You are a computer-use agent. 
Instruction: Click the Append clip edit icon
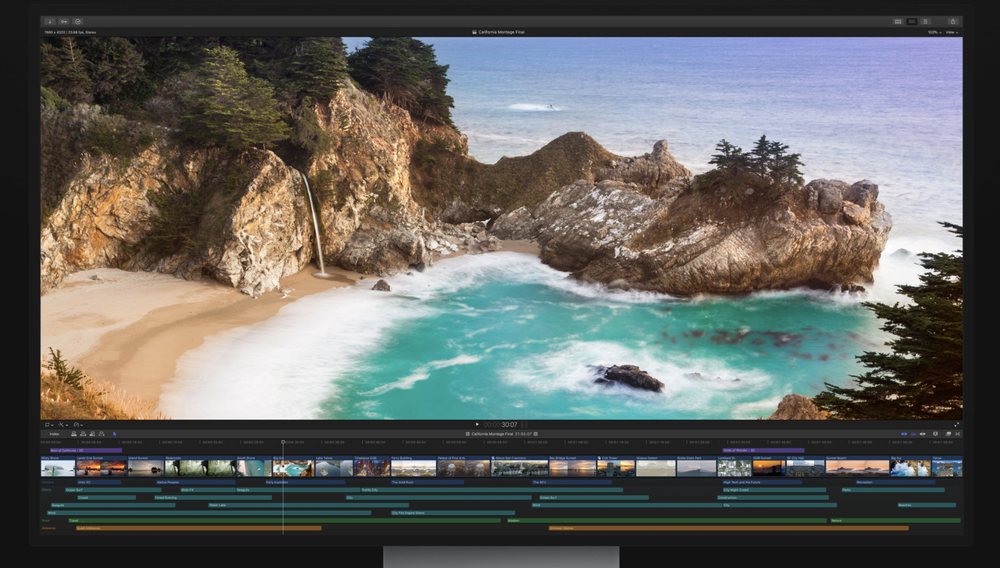92,433
